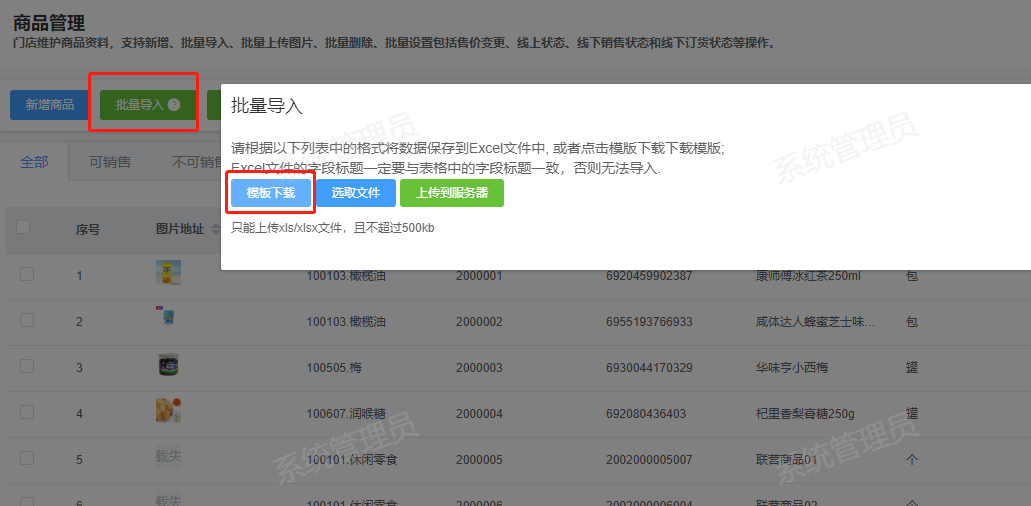This screenshot has height=506, width=1031.
Task: Click the category cell 100505.梅
Action: [x=335, y=367]
